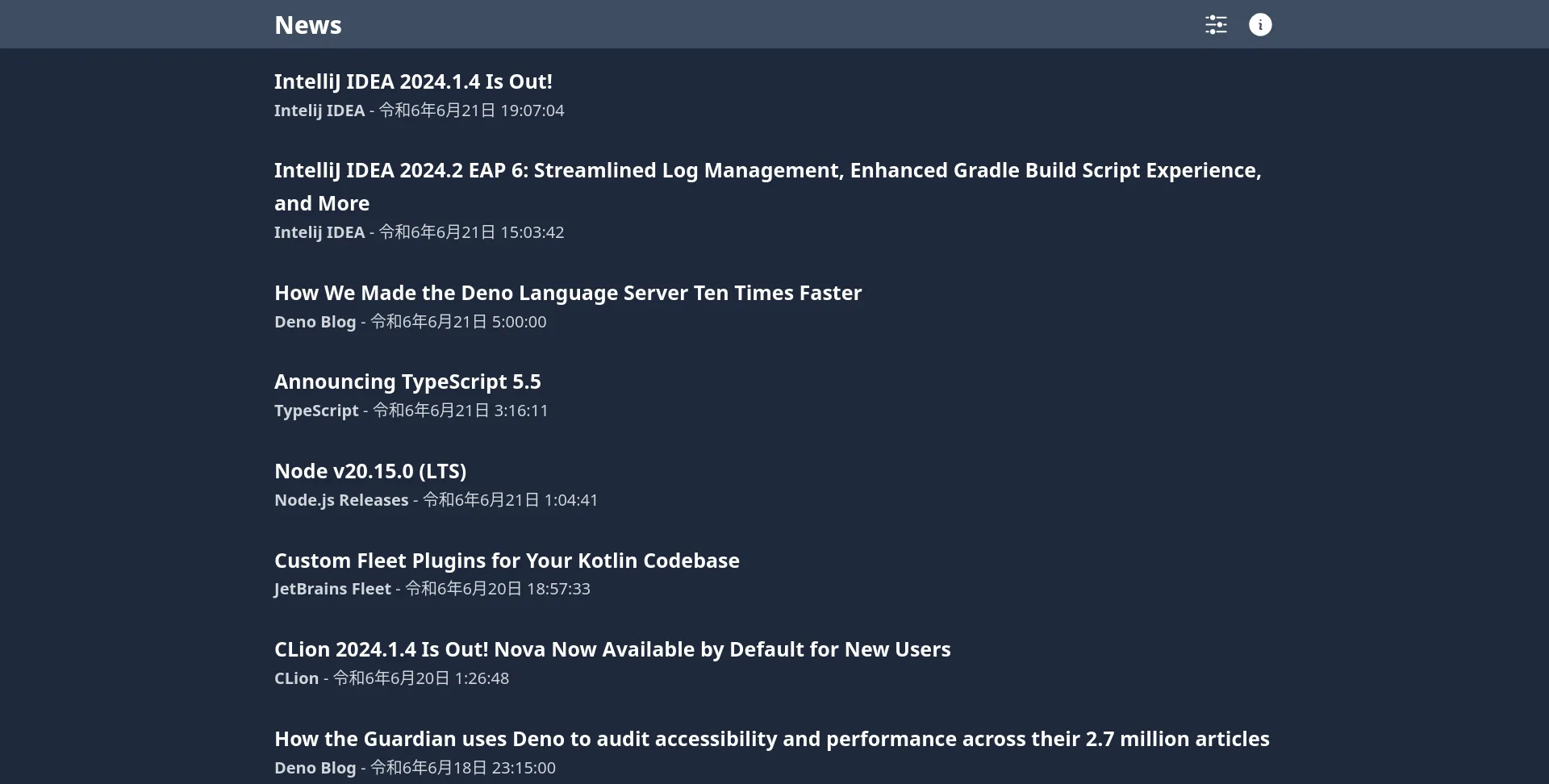Open 'IntelliJ IDEA 2024.1.4 Is Out!' article
The image size is (1549, 784).
[x=413, y=81]
